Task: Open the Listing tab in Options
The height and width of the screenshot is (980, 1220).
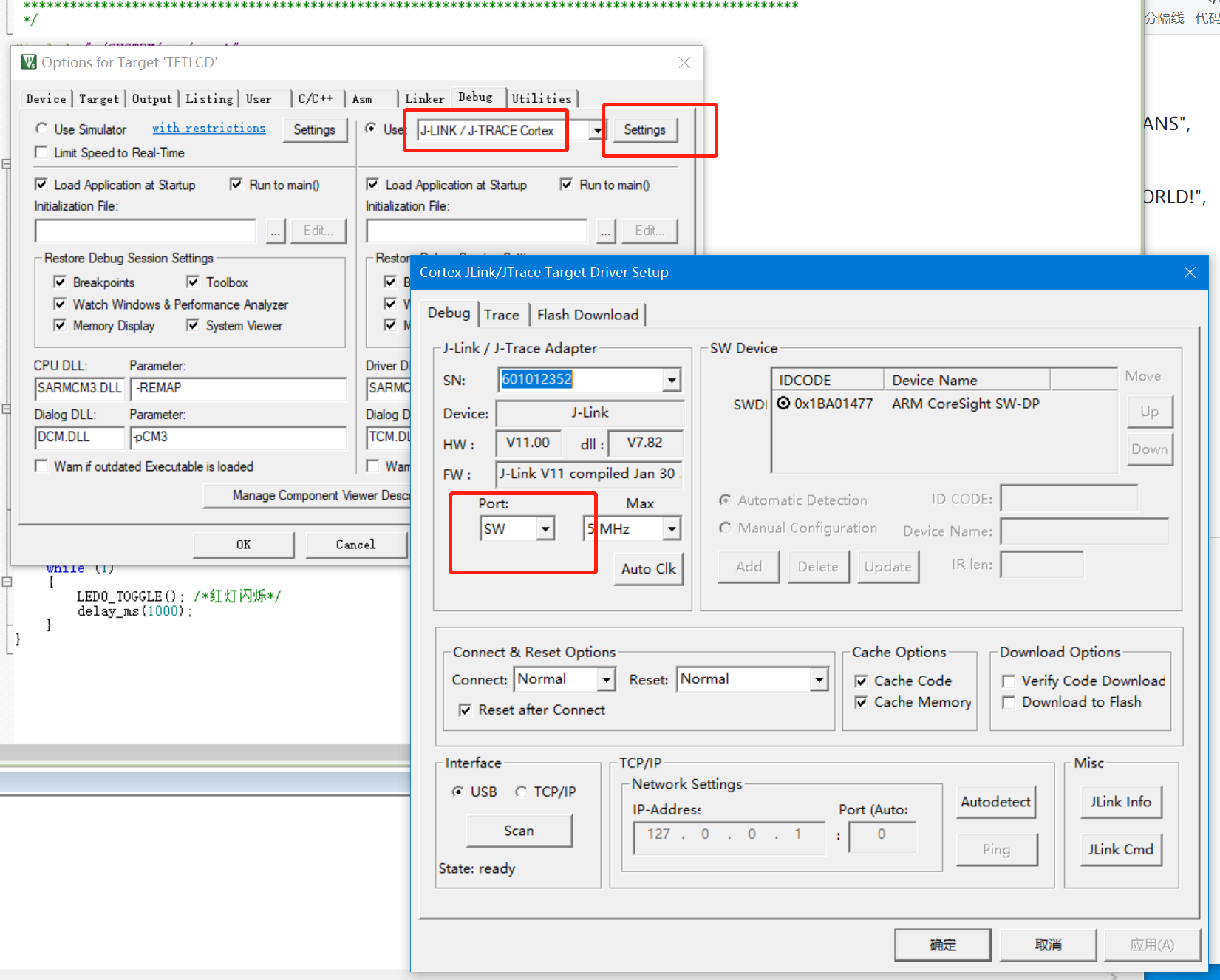Action: [x=209, y=98]
